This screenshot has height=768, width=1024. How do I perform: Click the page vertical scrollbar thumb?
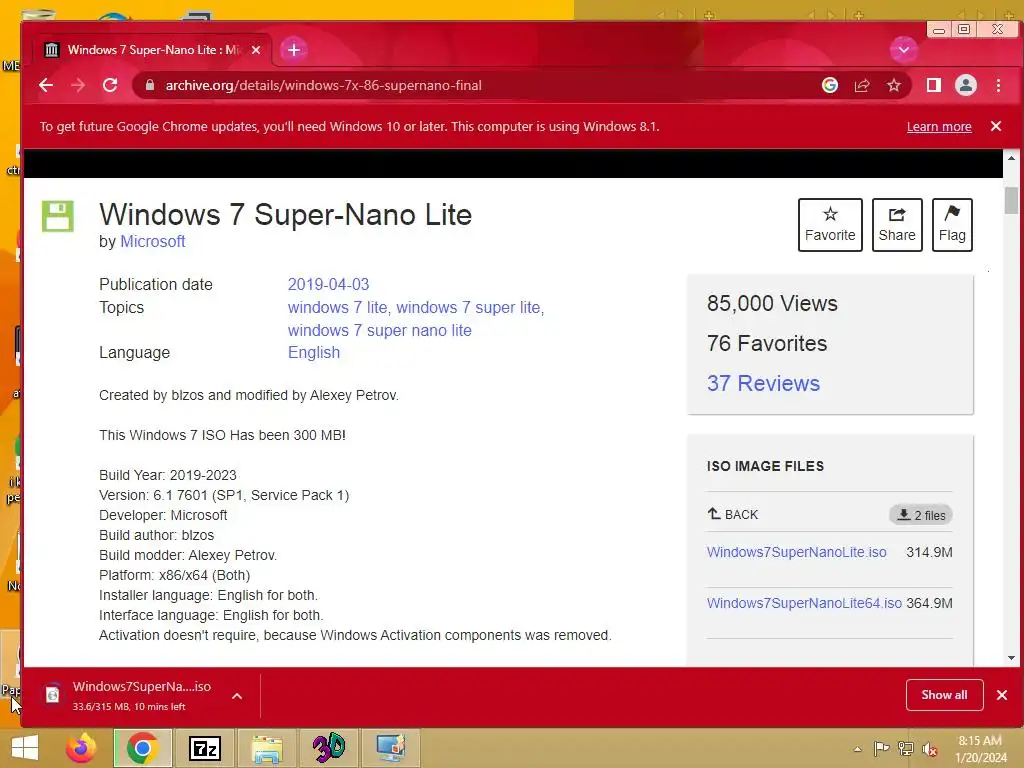click(1011, 200)
